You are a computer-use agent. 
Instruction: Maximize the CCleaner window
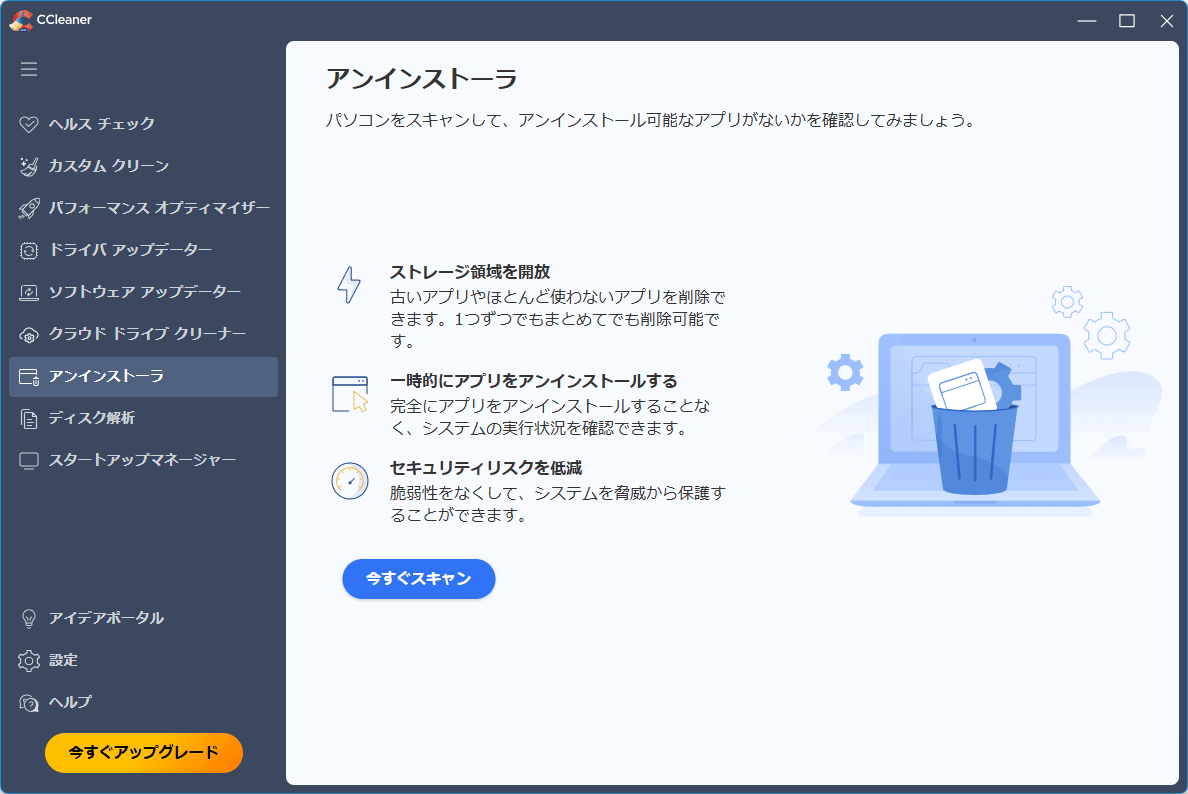(x=1127, y=21)
